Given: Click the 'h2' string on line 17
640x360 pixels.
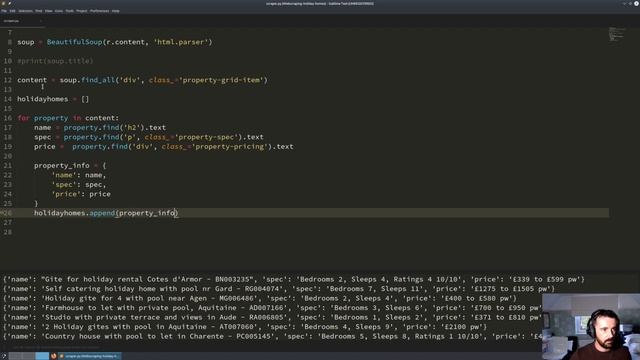Looking at the screenshot, I should click(132, 128).
